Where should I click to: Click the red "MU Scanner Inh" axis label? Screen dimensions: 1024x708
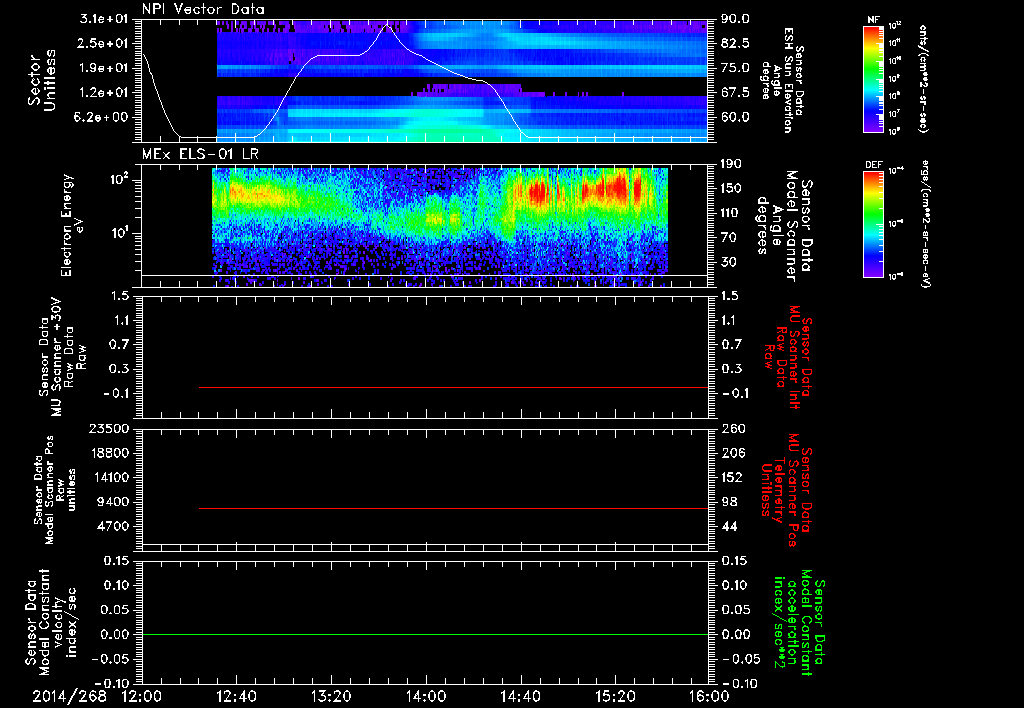click(x=794, y=357)
